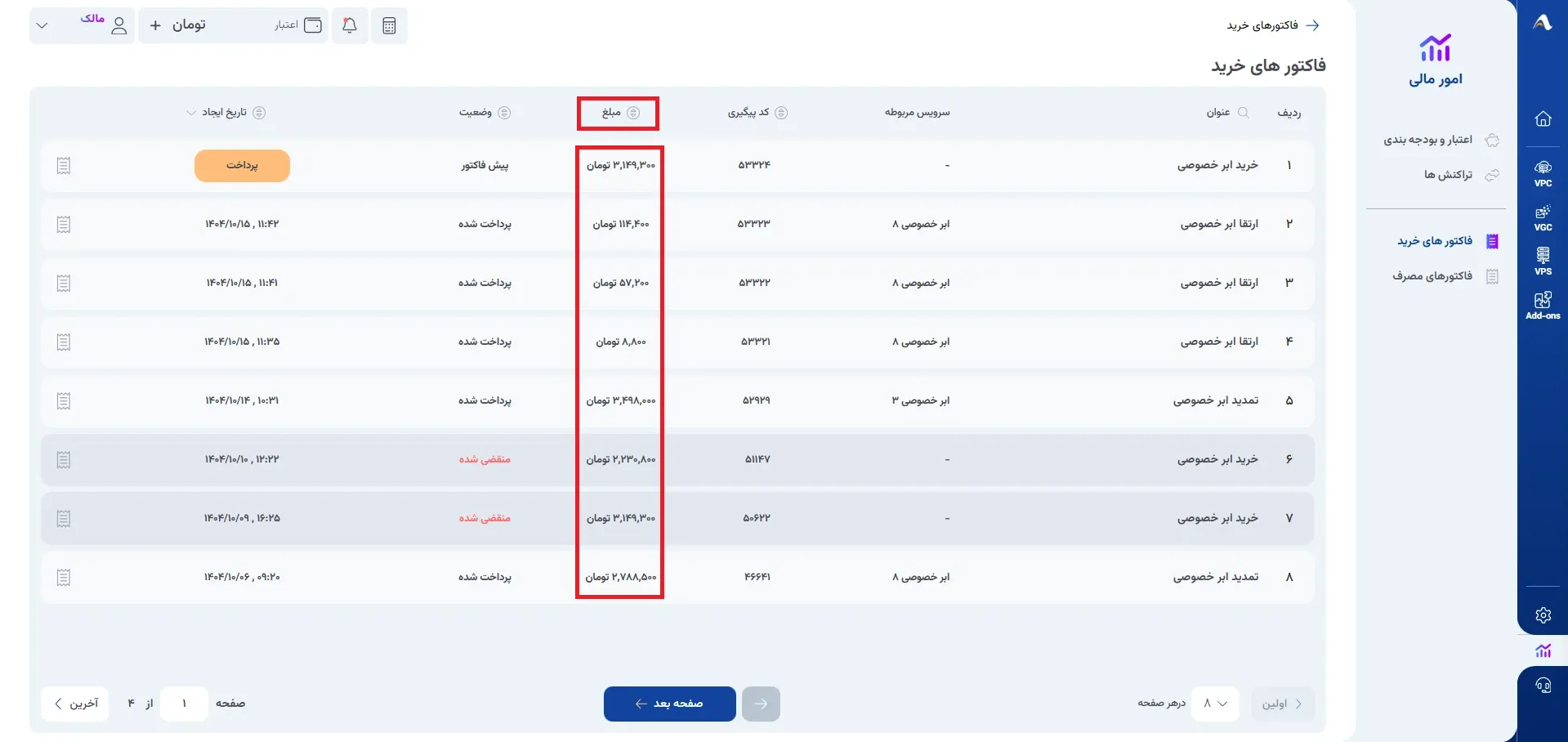The width and height of the screenshot is (1568, 742).
Task: Open financial chart icon near sidebar bottom
Action: (x=1543, y=650)
